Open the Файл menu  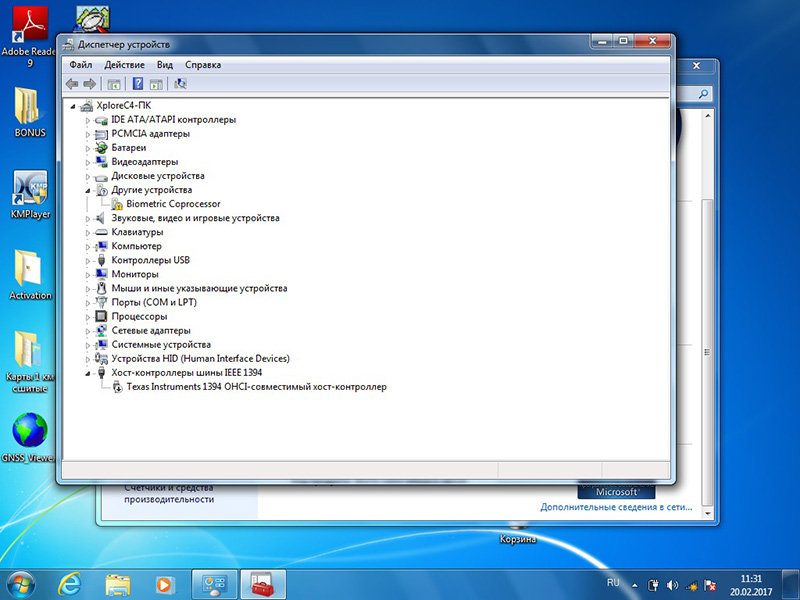point(81,65)
